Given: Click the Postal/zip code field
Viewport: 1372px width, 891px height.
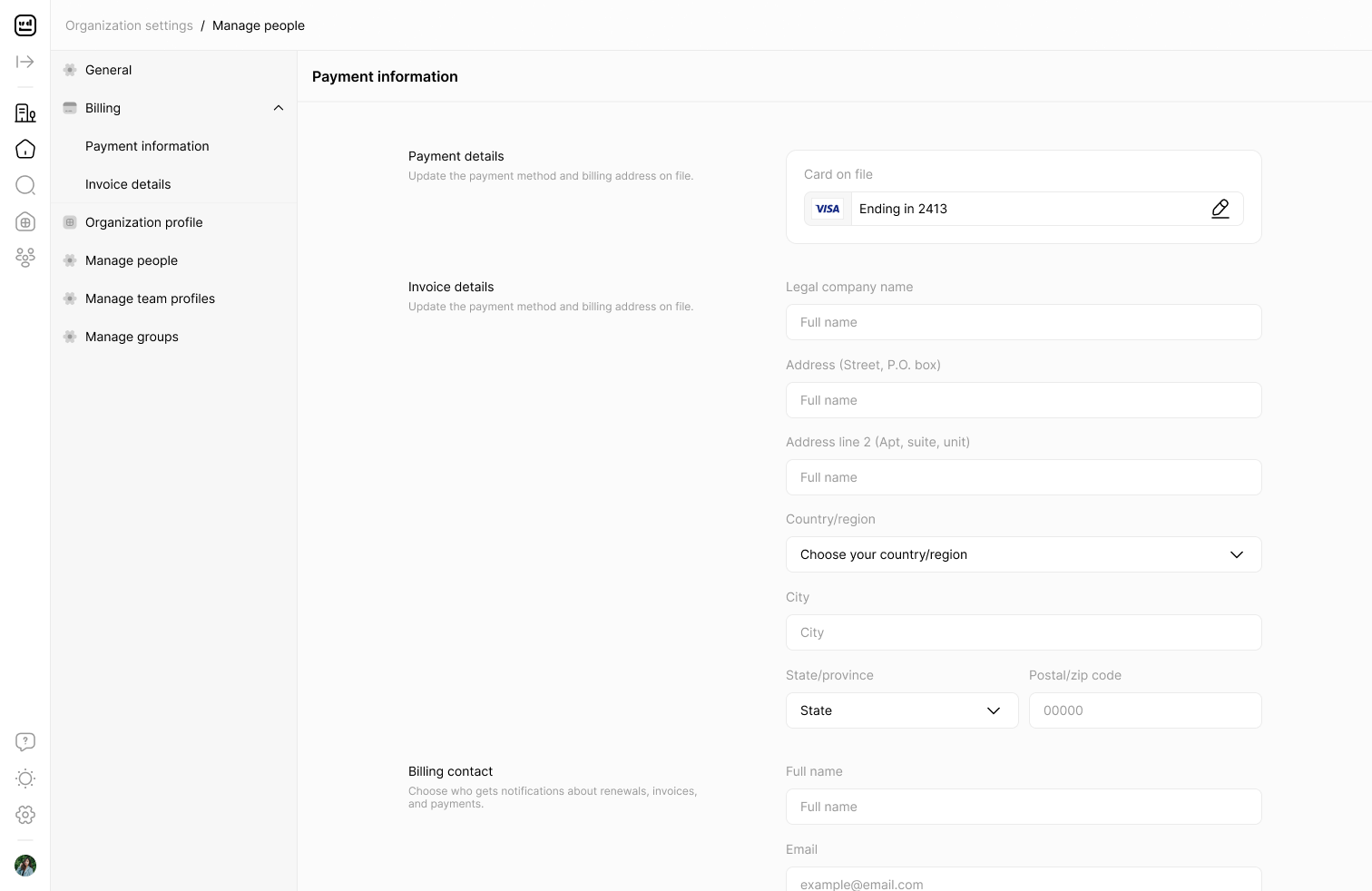Looking at the screenshot, I should point(1145,710).
